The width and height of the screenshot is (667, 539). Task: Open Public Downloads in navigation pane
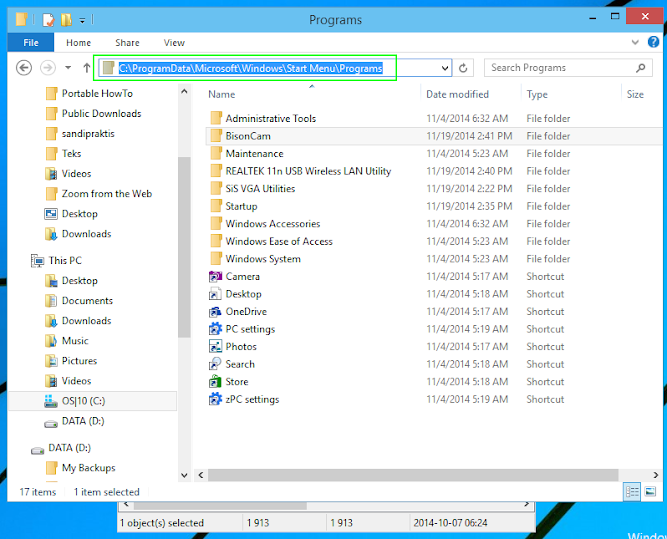coord(101,114)
